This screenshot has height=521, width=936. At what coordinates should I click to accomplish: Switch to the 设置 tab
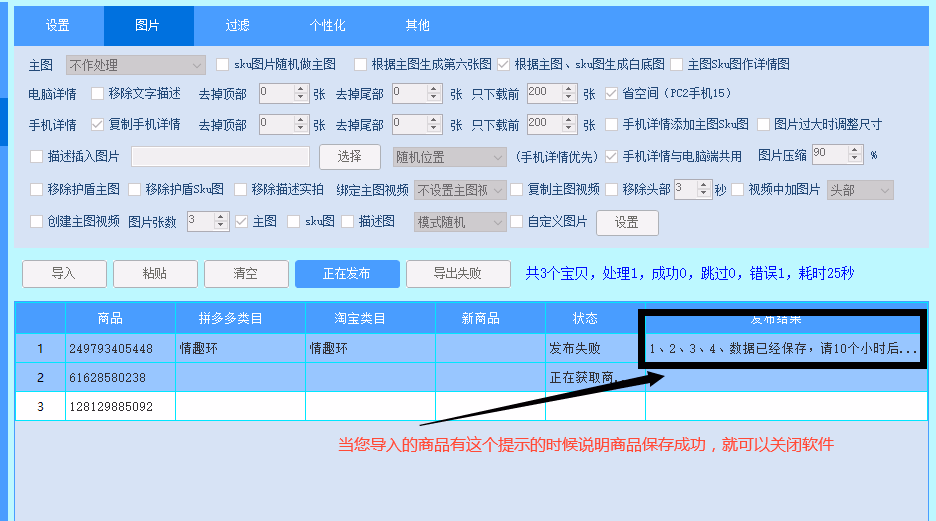58,26
